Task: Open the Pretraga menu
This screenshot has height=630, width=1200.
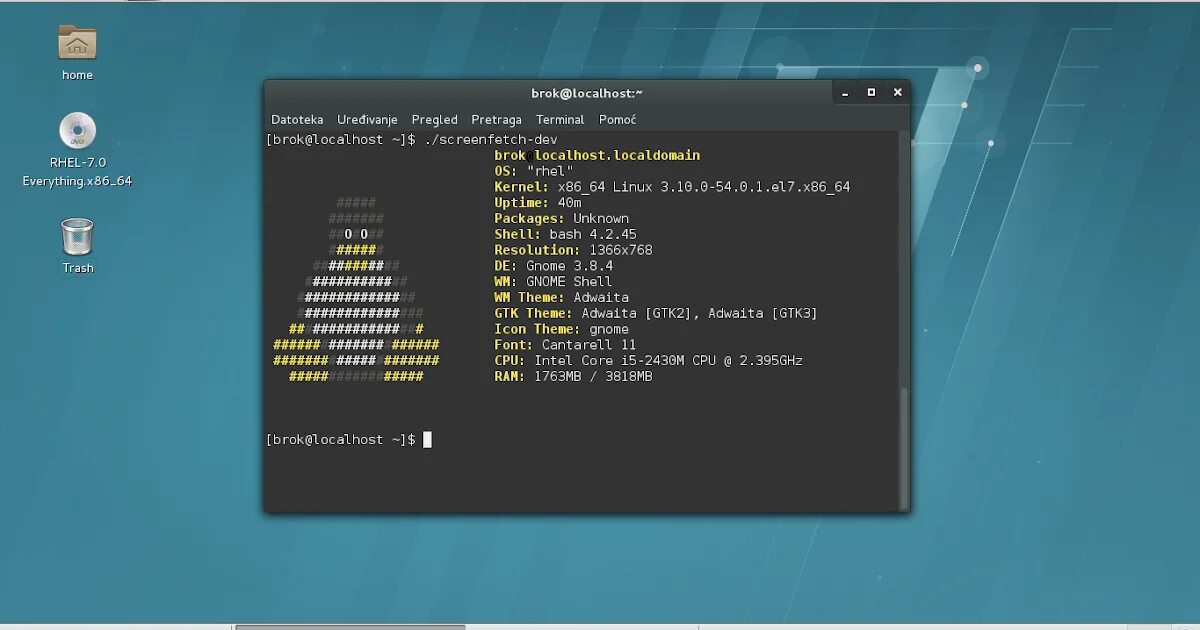Action: pyautogui.click(x=496, y=119)
